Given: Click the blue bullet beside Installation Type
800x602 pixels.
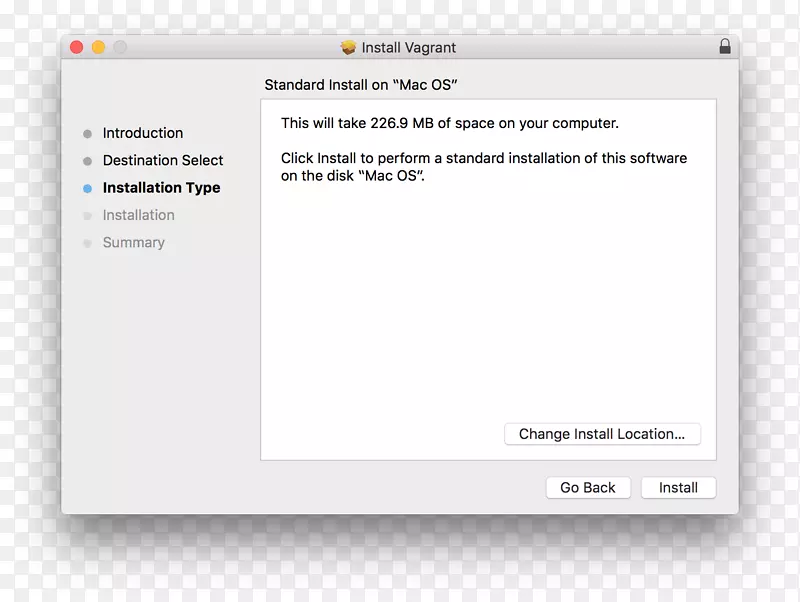Looking at the screenshot, I should click(x=90, y=187).
